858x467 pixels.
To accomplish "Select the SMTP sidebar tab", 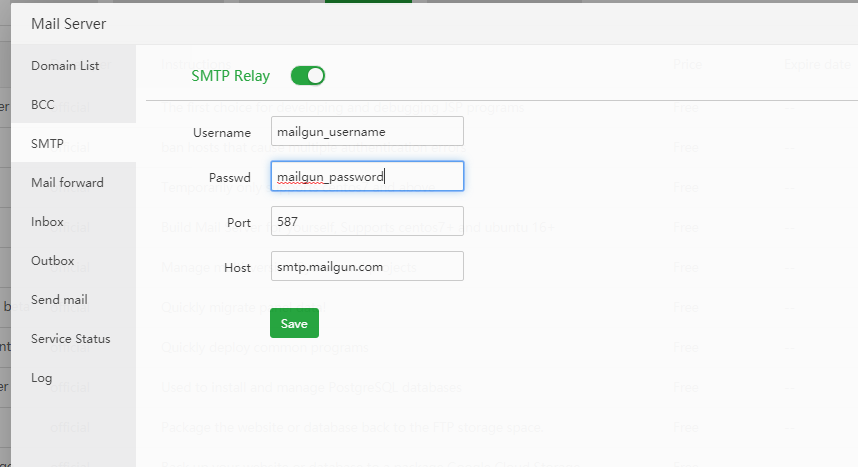I will coord(47,144).
